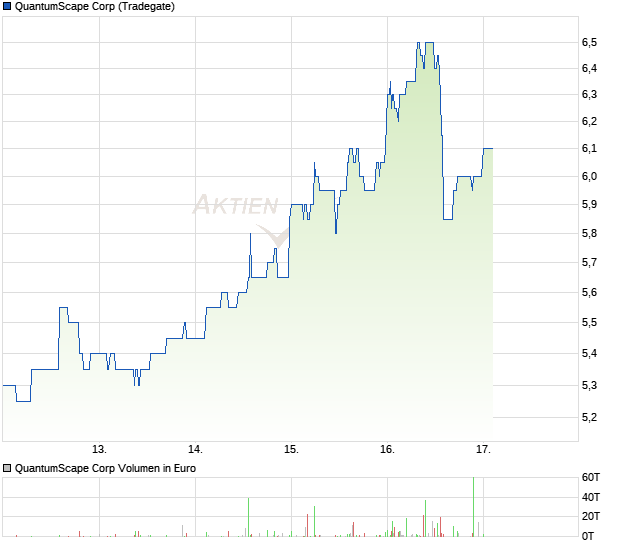Click the 0T volume axis label
620x546 pixels.
(x=588, y=536)
